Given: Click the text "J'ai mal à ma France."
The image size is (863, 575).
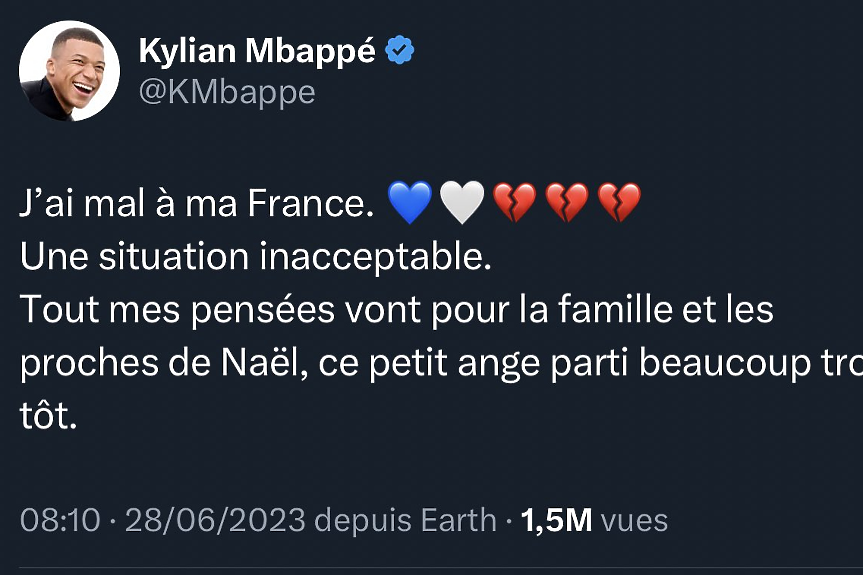Looking at the screenshot, I should [x=196, y=204].
